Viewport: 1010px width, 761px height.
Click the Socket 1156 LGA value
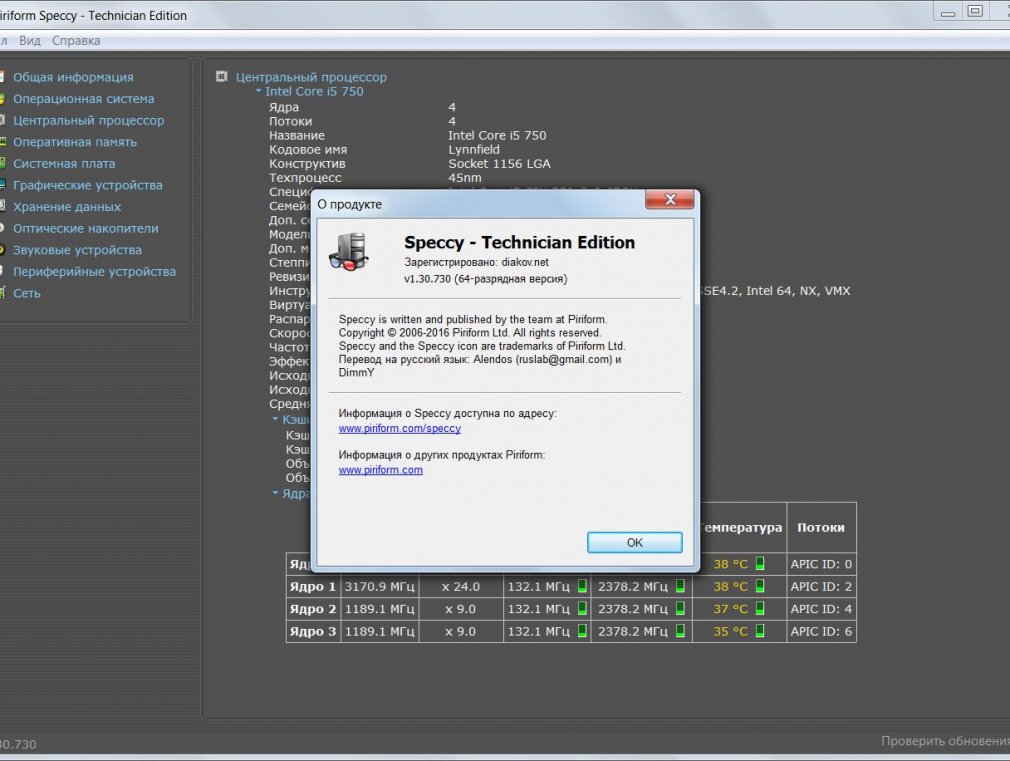[499, 164]
